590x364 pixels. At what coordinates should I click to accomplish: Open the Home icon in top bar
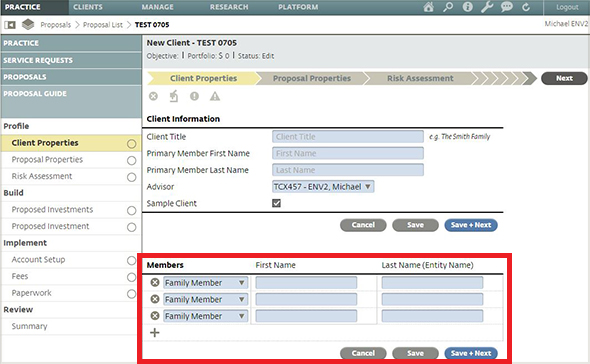click(428, 7)
